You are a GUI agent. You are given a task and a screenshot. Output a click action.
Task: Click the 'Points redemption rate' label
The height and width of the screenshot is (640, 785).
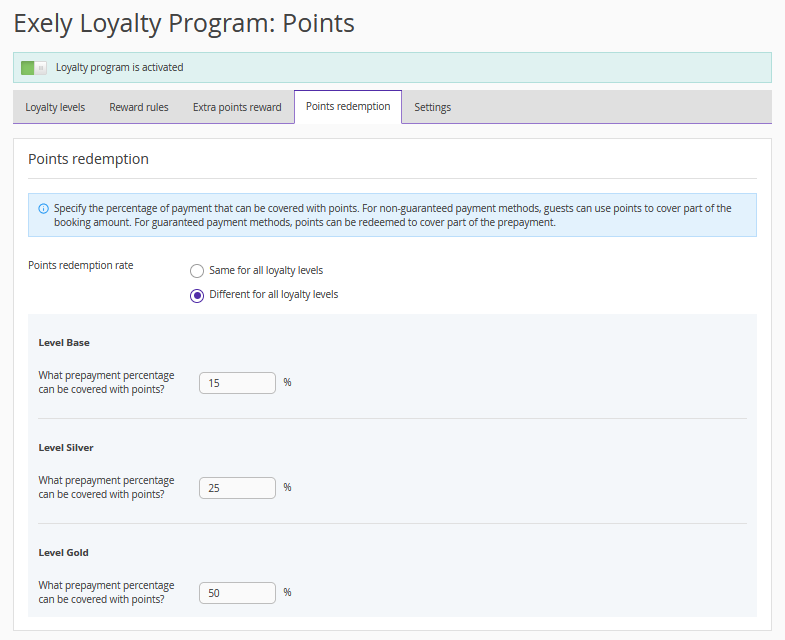point(80,266)
